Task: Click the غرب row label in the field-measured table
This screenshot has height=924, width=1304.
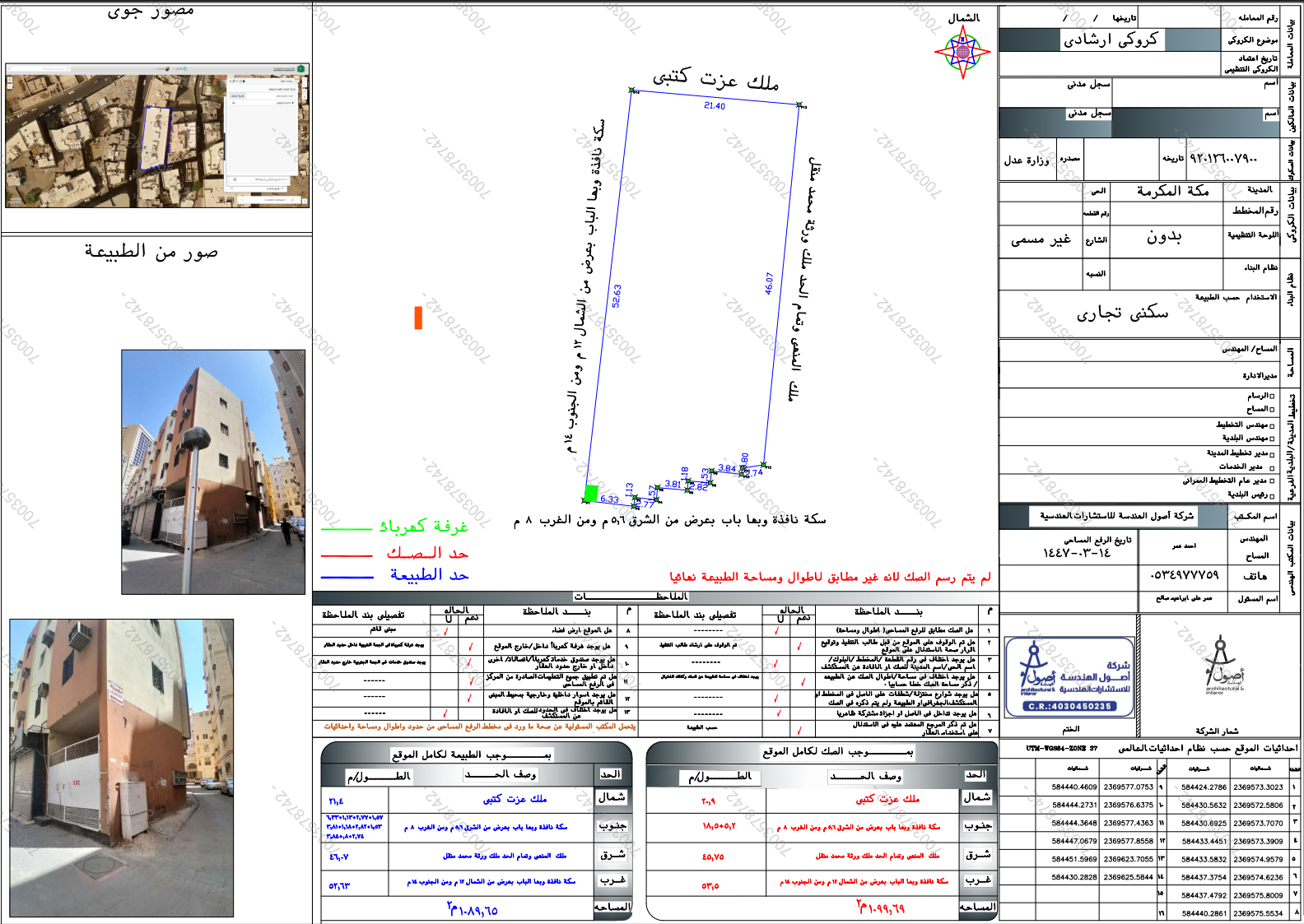Action: [612, 880]
